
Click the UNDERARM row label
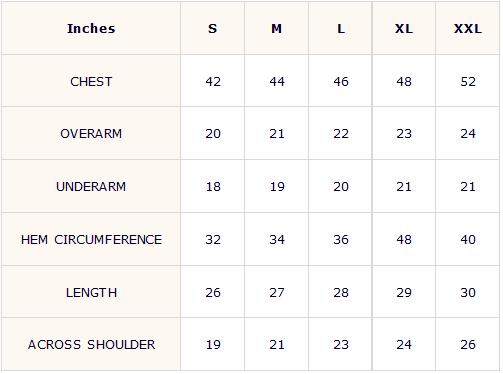[91, 186]
